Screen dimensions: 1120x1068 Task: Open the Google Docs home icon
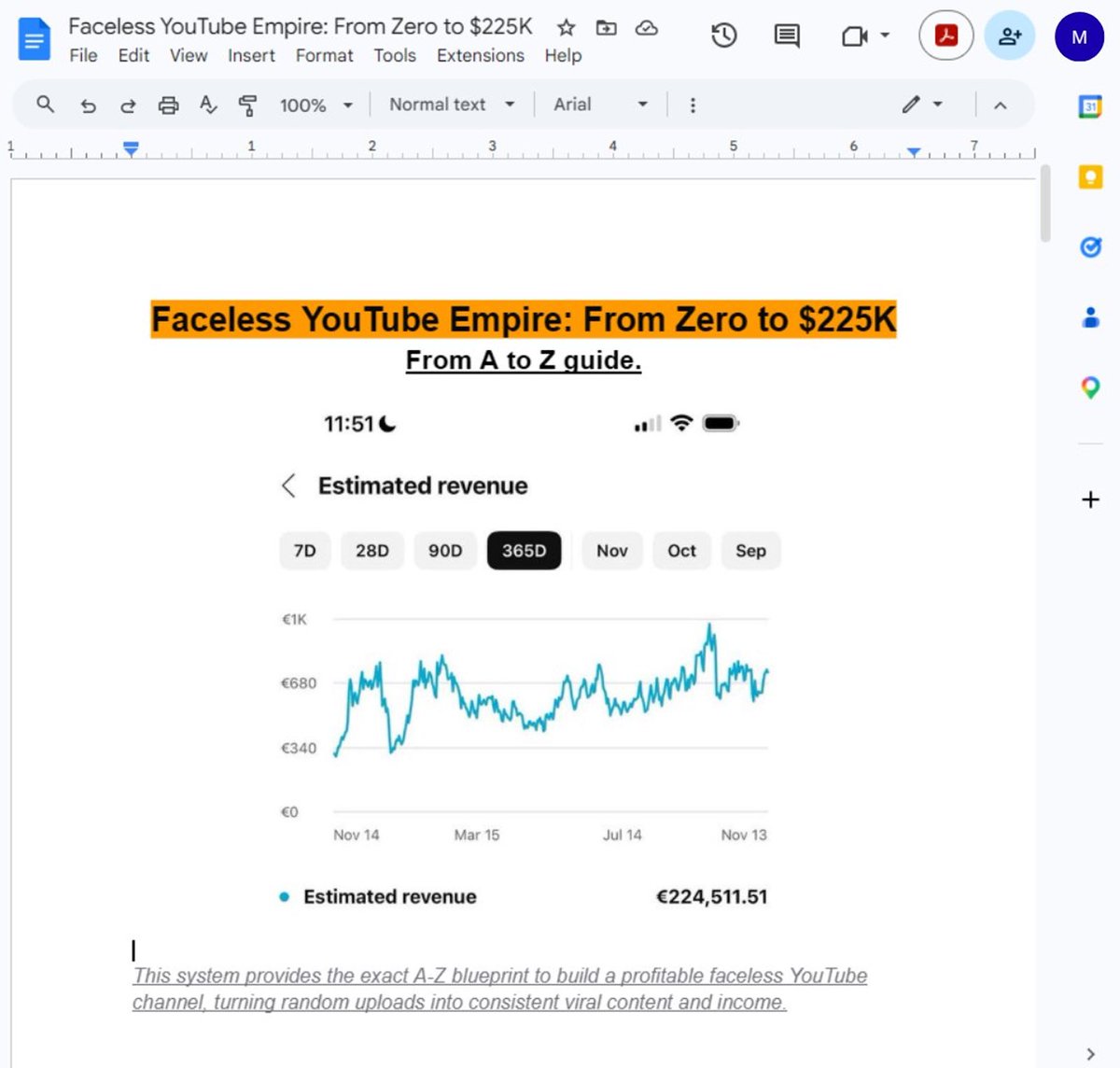tap(35, 40)
